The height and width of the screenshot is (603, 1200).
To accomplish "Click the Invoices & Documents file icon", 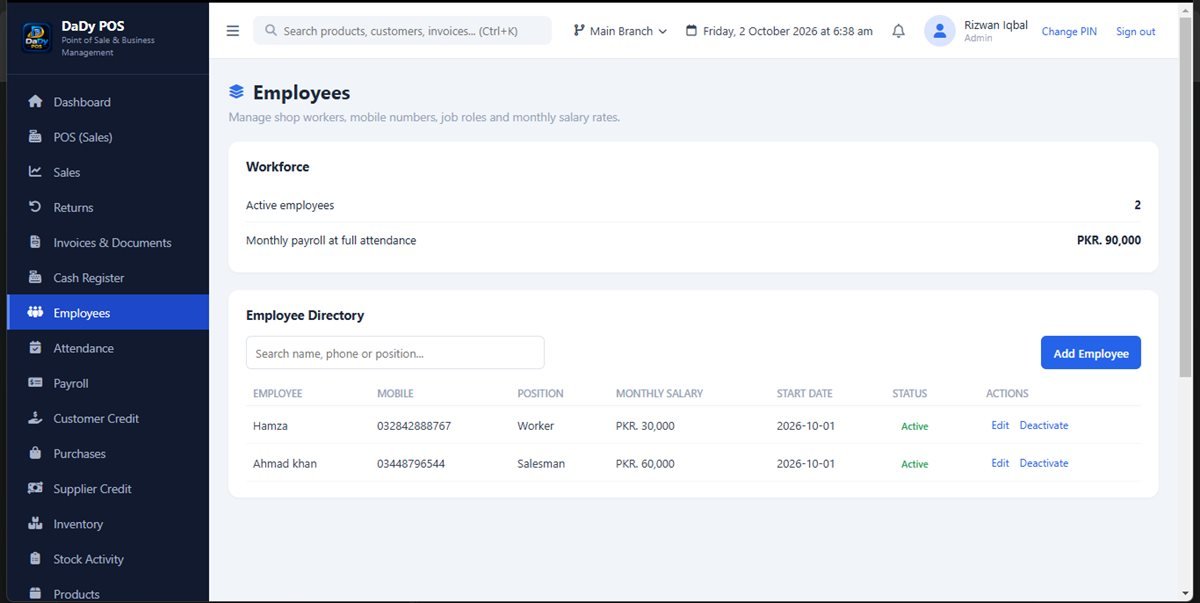I will pyautogui.click(x=36, y=242).
